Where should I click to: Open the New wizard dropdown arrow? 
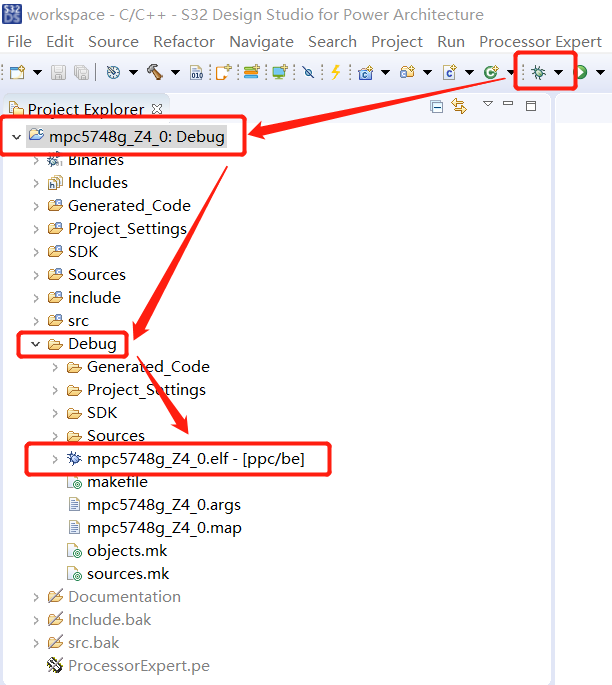point(38,72)
